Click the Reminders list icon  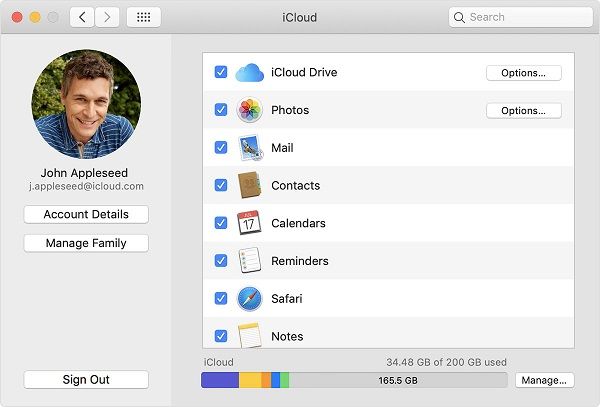[249, 261]
